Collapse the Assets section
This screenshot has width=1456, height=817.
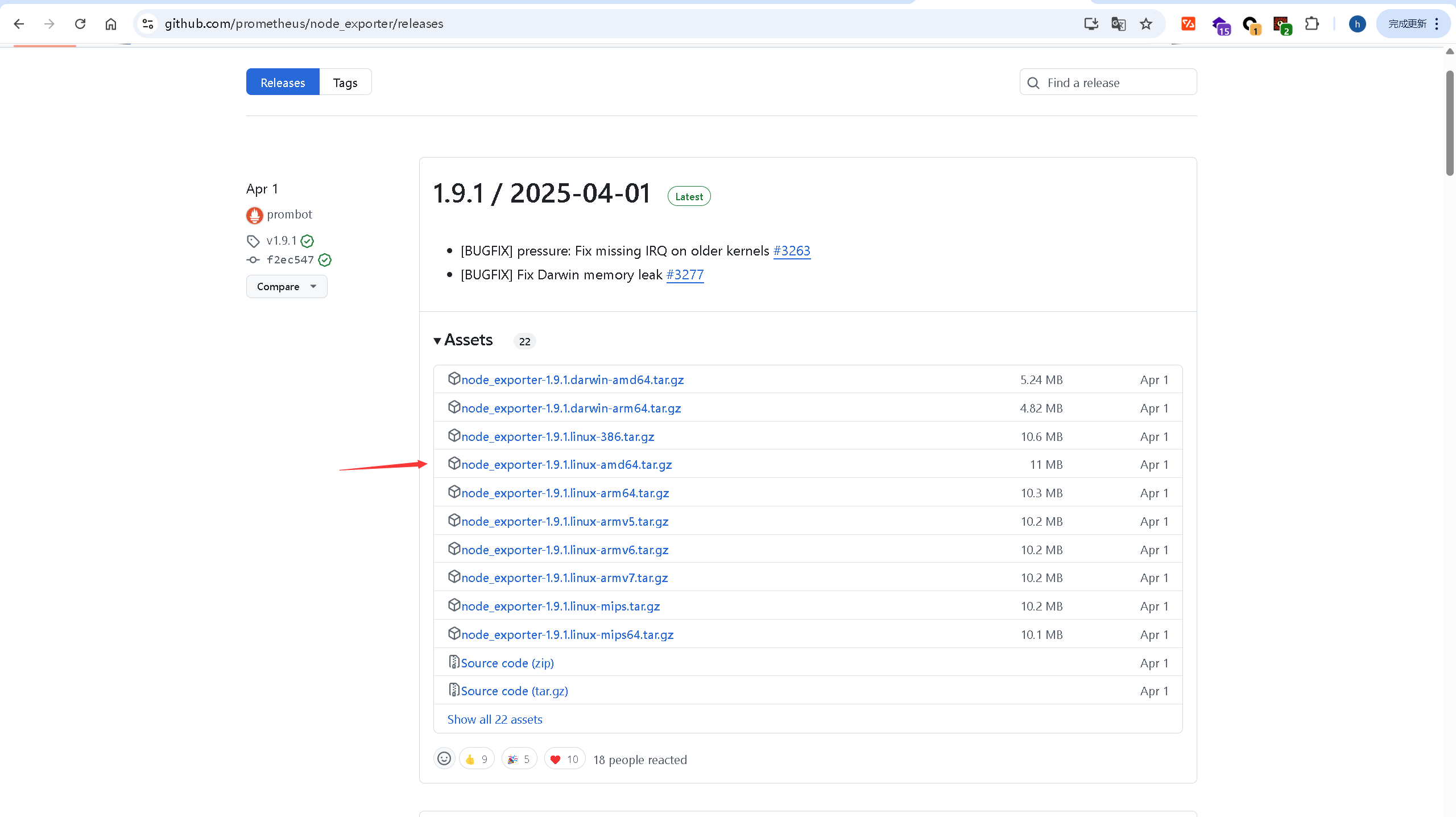pos(463,340)
